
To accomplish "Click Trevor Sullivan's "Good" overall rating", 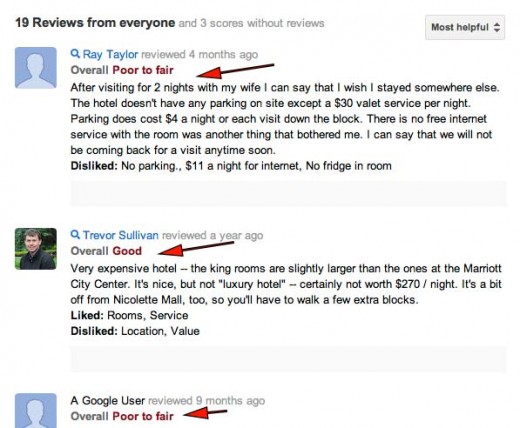I will (x=127, y=251).
